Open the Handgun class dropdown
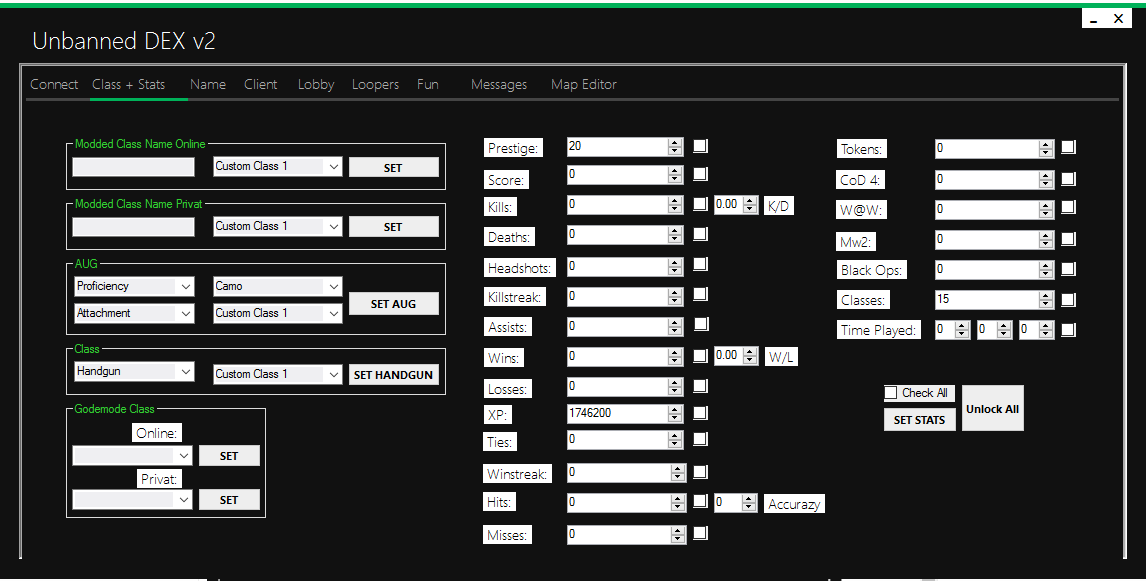The image size is (1146, 581). (134, 372)
